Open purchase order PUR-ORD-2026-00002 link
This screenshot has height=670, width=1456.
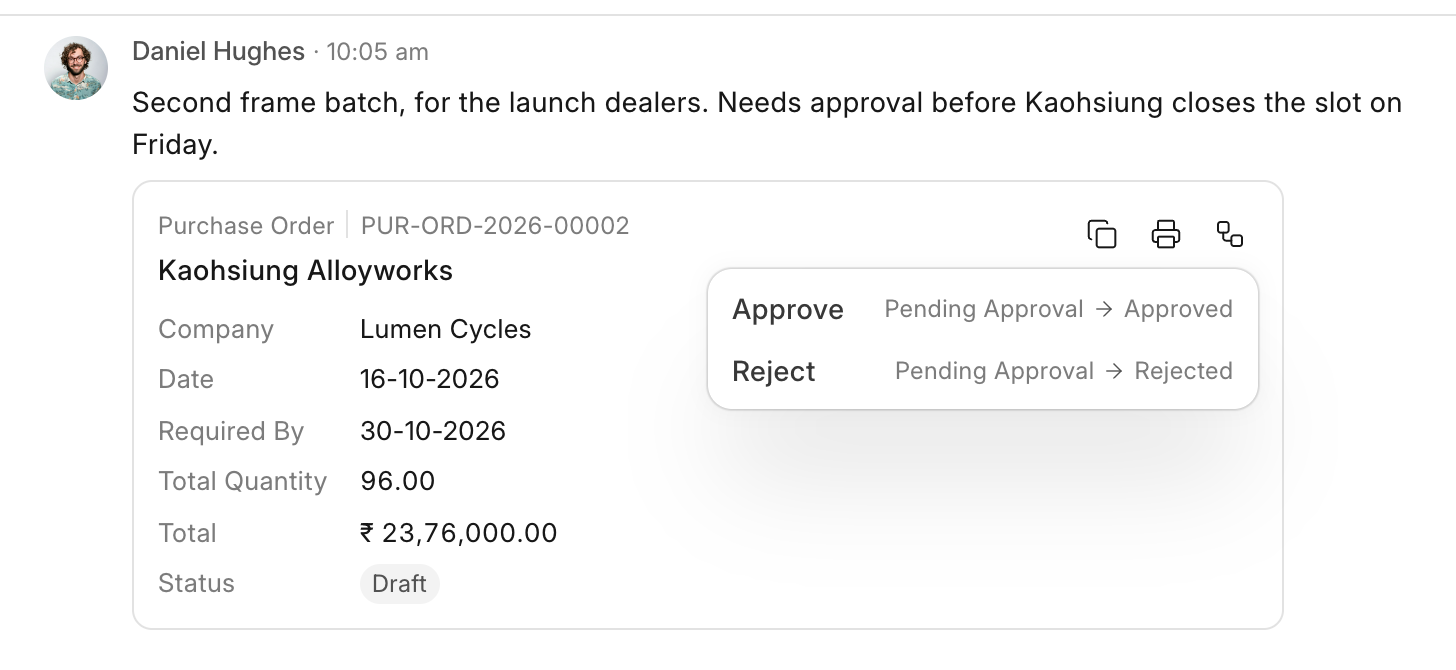pos(495,226)
